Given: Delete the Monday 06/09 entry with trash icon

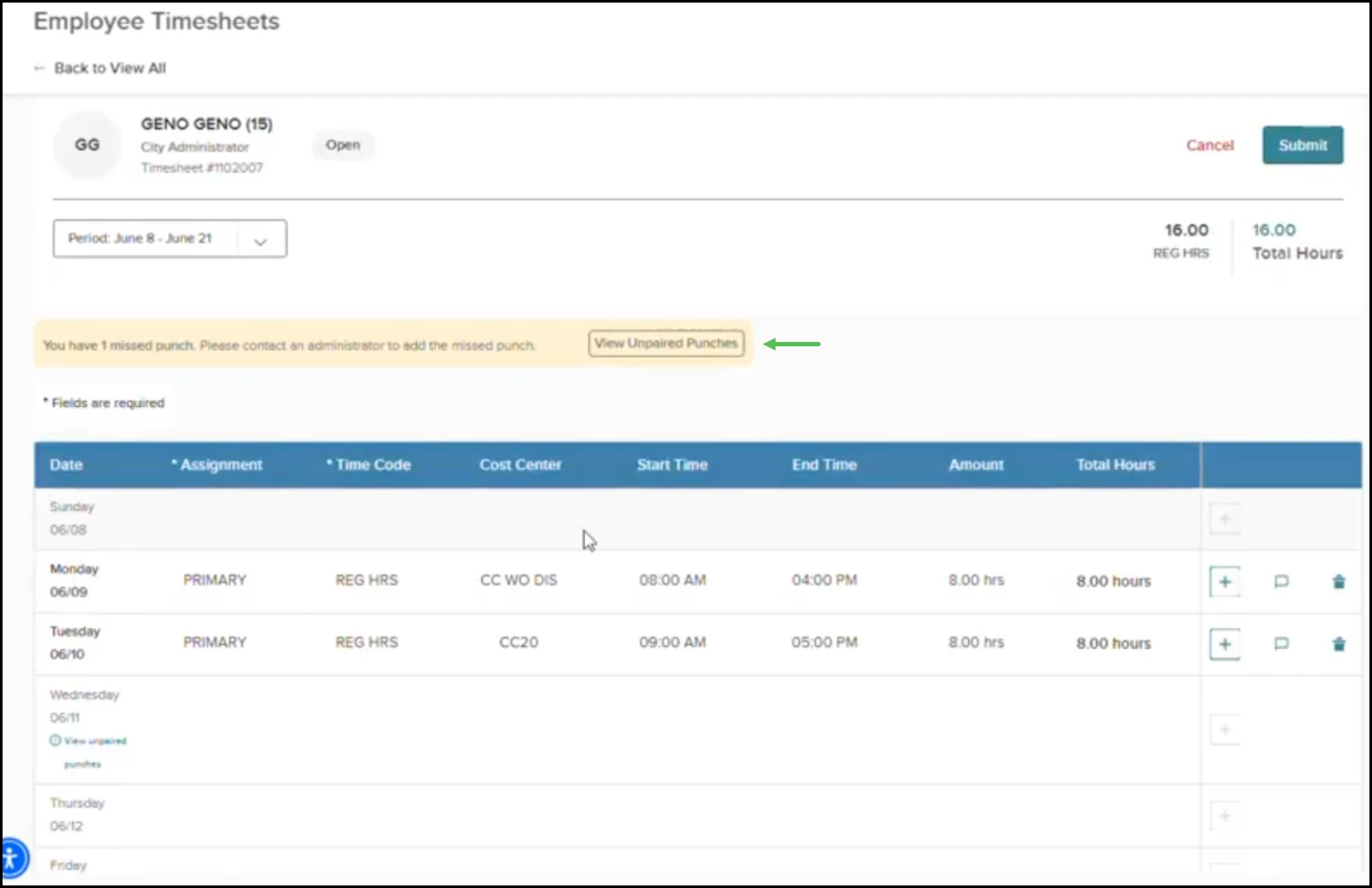Looking at the screenshot, I should [1339, 582].
